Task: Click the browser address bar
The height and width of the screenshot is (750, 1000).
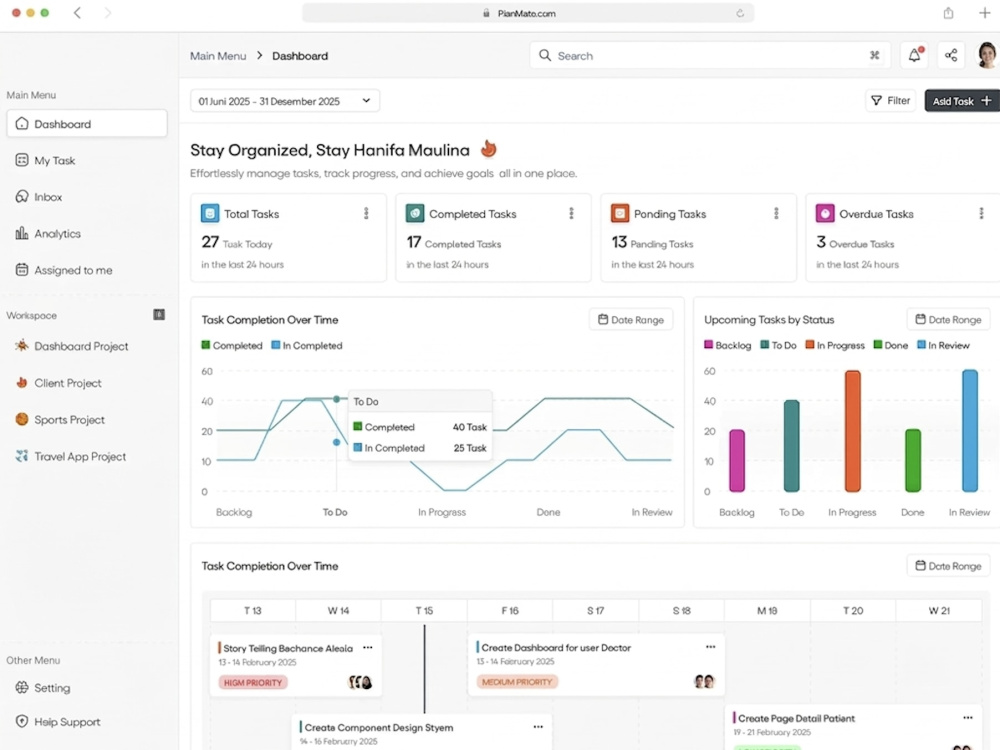Action: coord(528,13)
